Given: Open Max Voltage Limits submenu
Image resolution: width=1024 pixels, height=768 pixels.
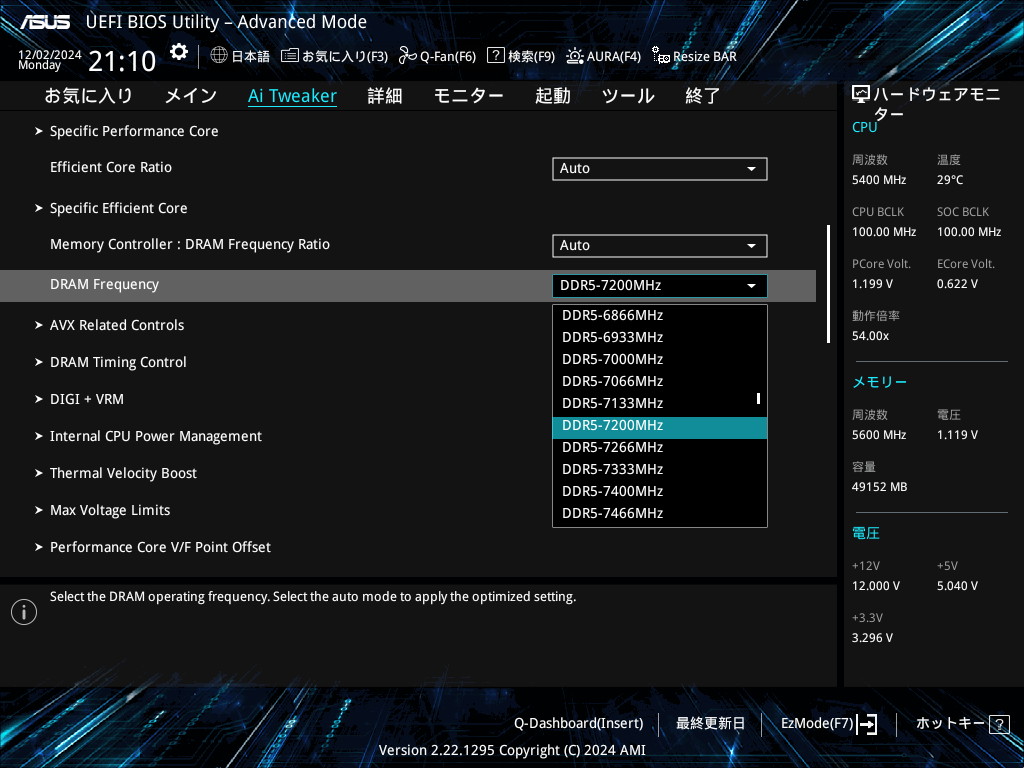Looking at the screenshot, I should tap(110, 510).
